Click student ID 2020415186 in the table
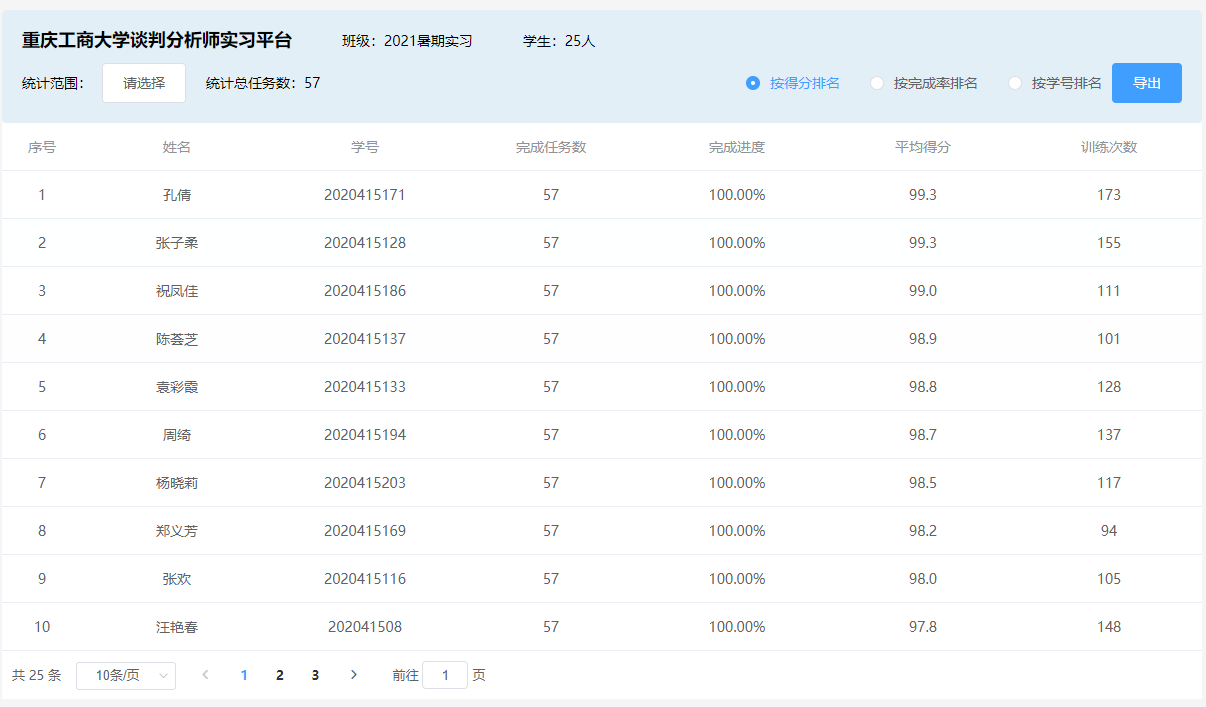The image size is (1206, 707). pyautogui.click(x=364, y=291)
